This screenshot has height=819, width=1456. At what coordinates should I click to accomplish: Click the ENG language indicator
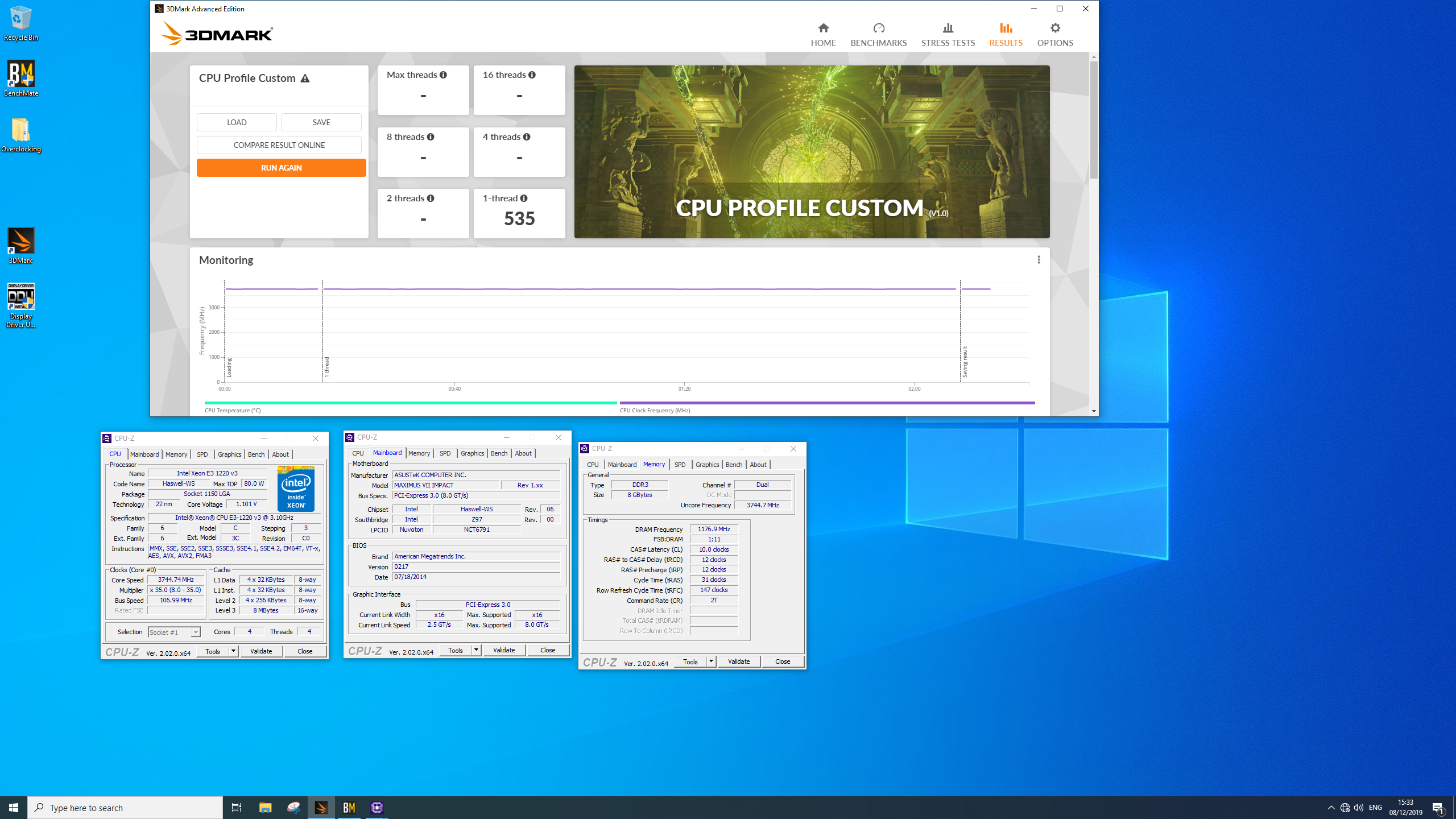[1376, 808]
